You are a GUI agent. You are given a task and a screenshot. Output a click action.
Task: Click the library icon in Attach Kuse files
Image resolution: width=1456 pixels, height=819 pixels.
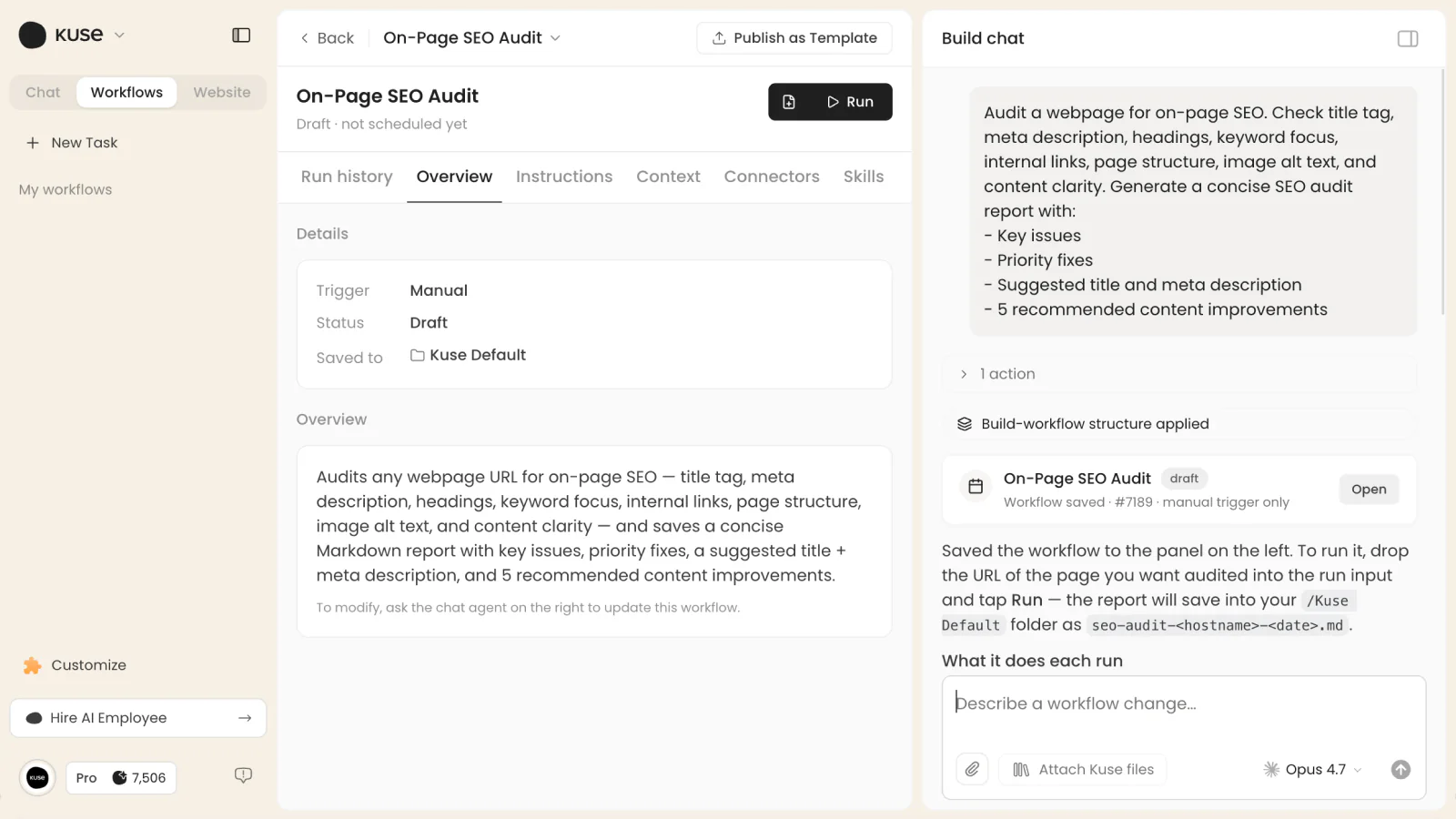point(1021,770)
